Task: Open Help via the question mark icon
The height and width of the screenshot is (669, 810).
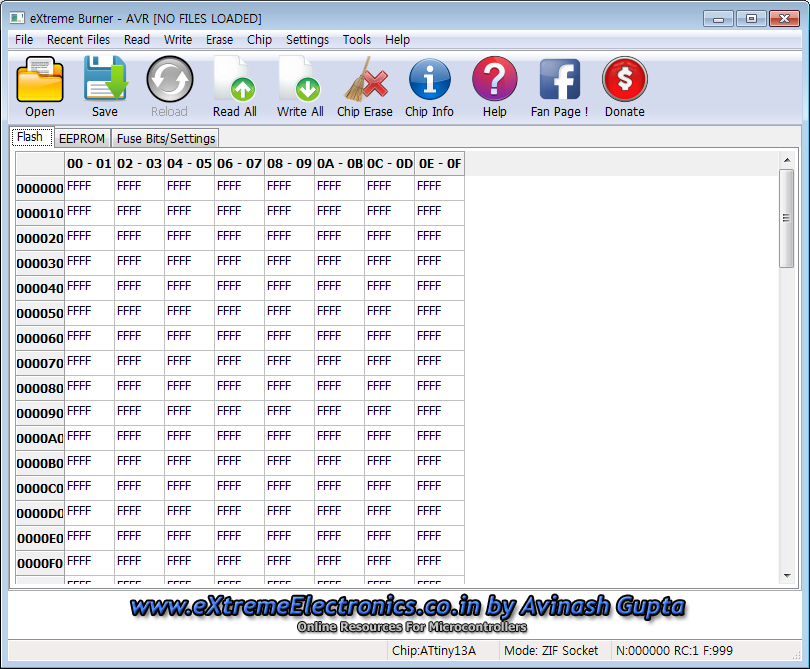Action: (494, 79)
